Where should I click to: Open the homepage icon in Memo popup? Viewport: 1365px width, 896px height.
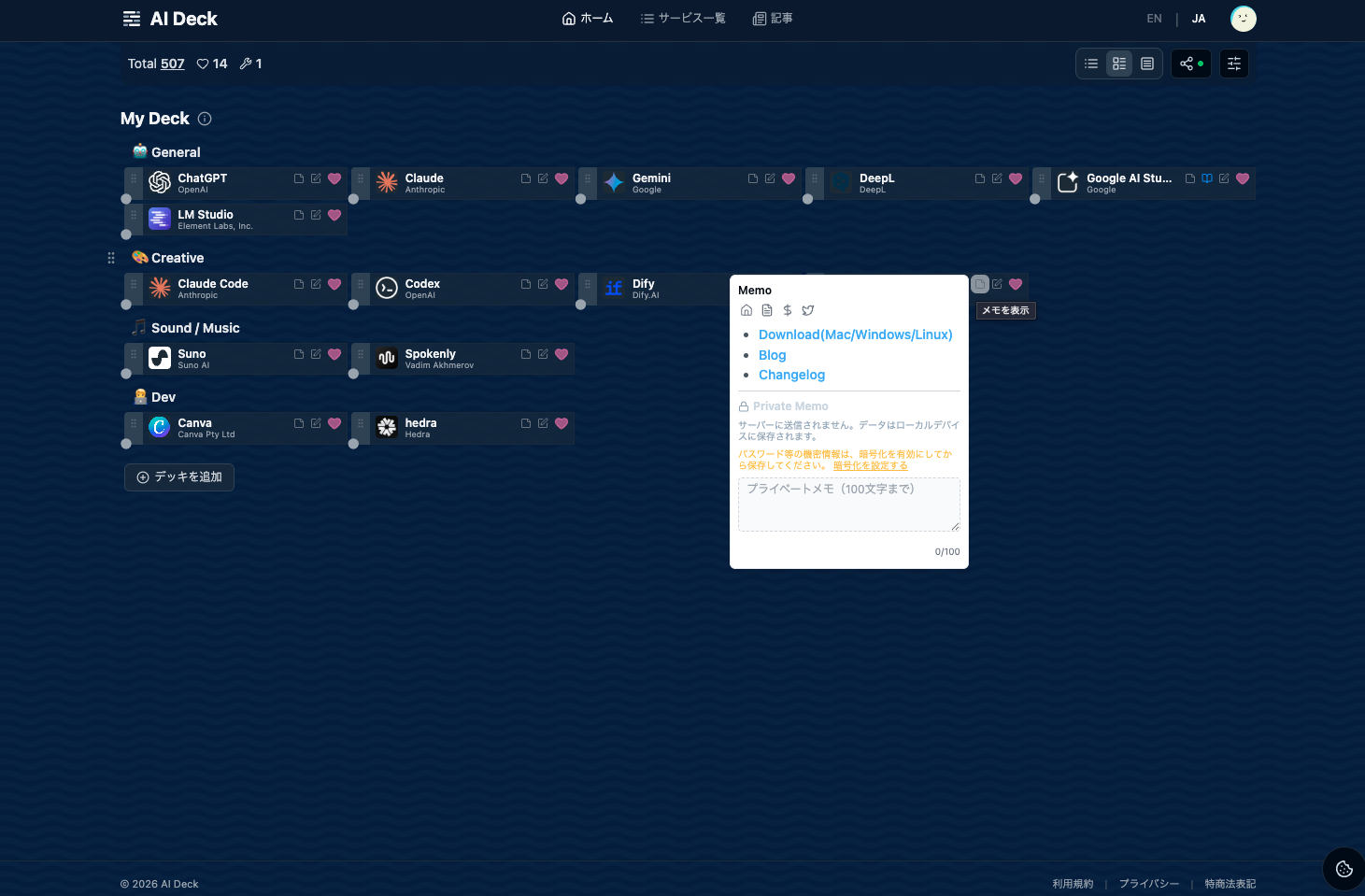point(746,310)
